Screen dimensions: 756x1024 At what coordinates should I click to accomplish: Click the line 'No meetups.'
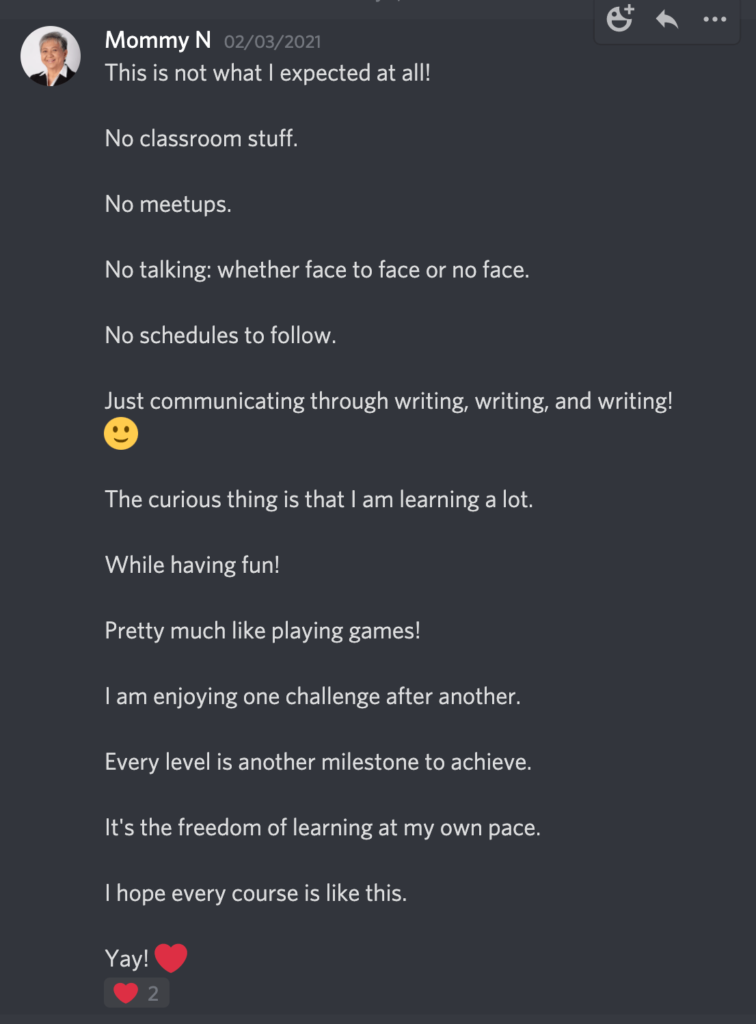168,204
